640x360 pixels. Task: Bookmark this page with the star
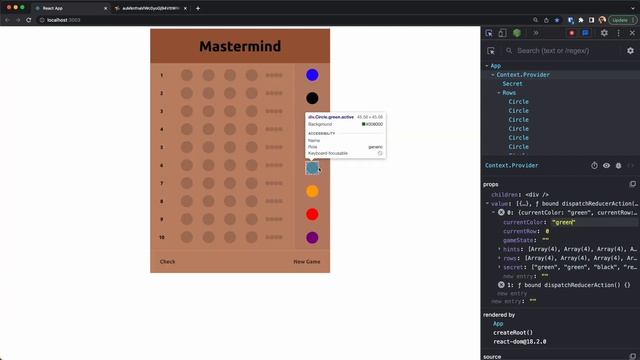tap(557, 20)
